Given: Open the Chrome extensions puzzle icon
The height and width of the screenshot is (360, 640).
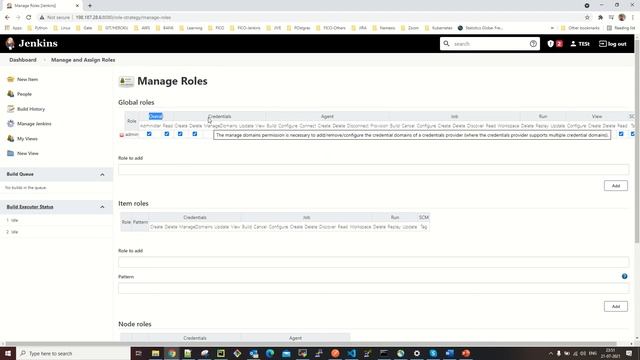Looking at the screenshot, I should point(600,17).
